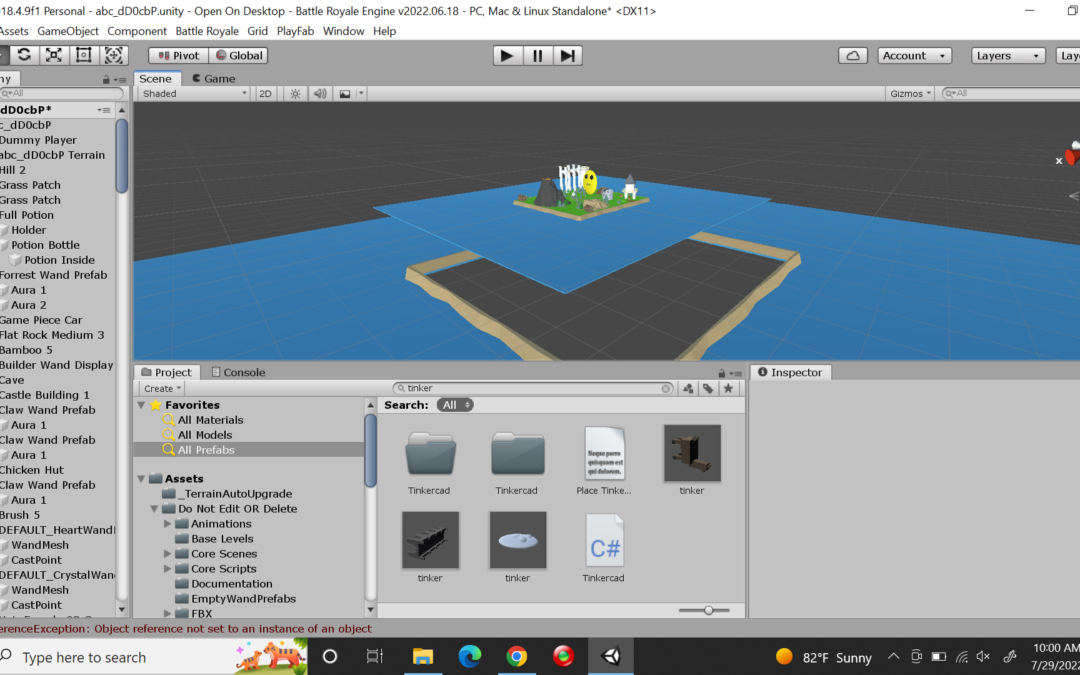Open the PlayFab menu
The image size is (1080, 675).
295,31
